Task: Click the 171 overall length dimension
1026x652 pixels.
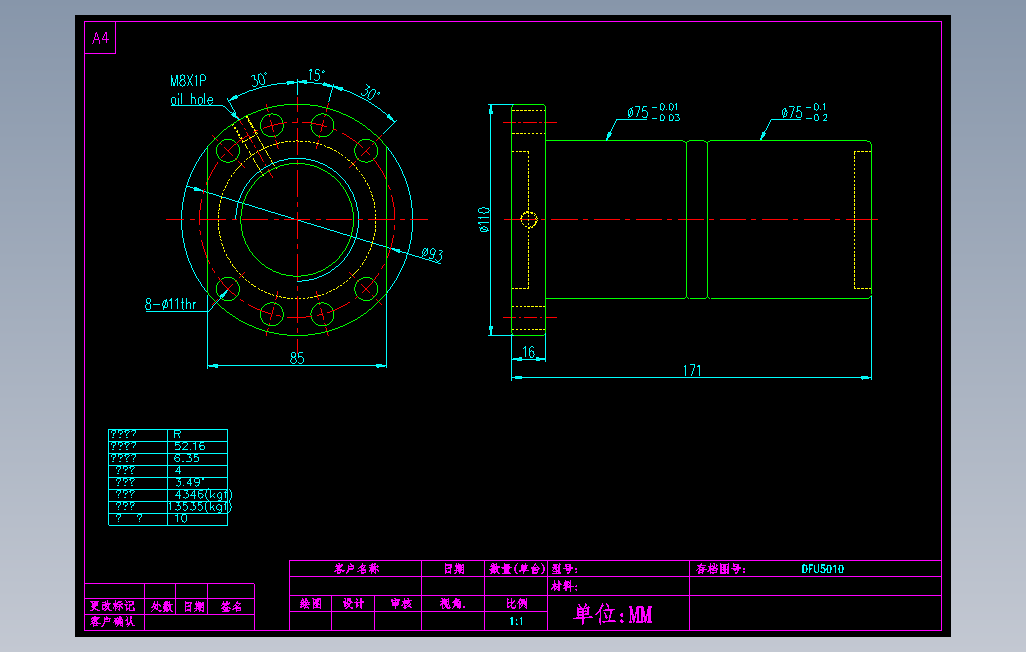Action: point(692,371)
